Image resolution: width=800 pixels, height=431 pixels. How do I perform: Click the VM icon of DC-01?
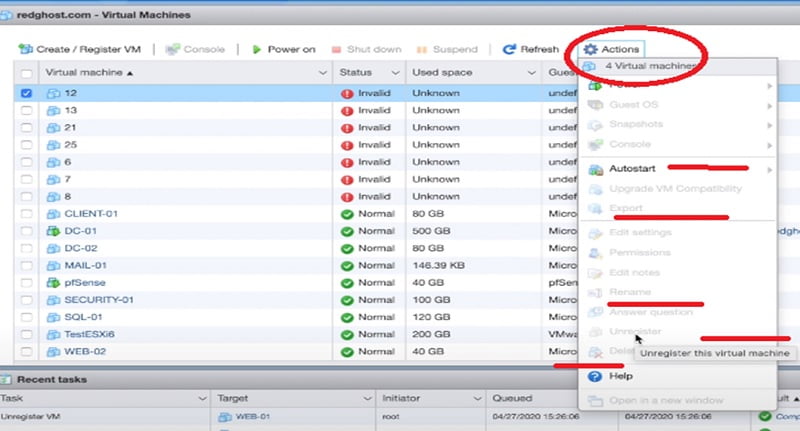click(x=53, y=231)
